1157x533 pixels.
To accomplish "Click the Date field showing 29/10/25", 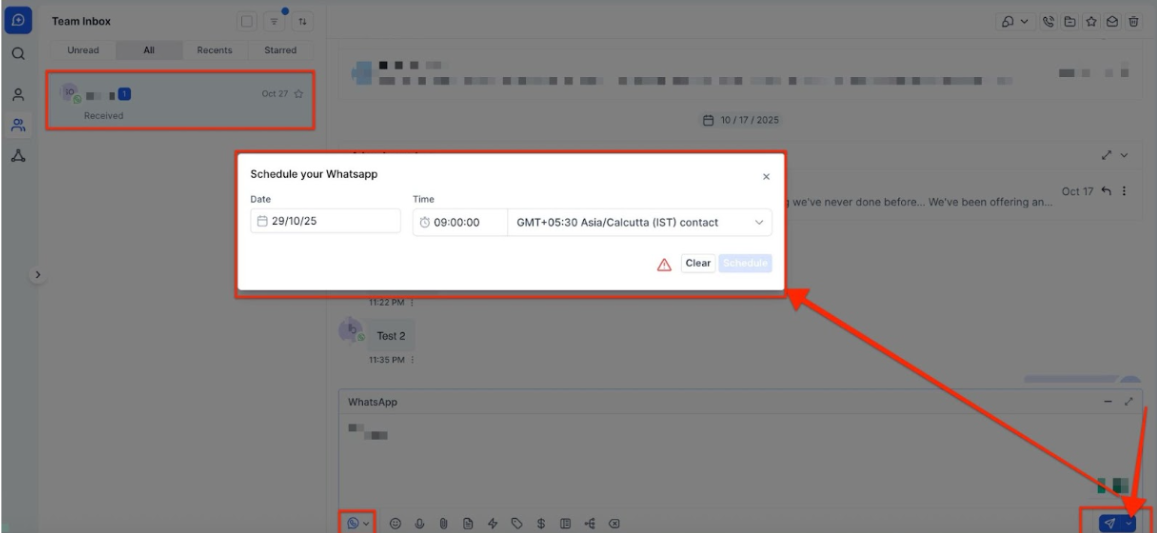I will [325, 221].
